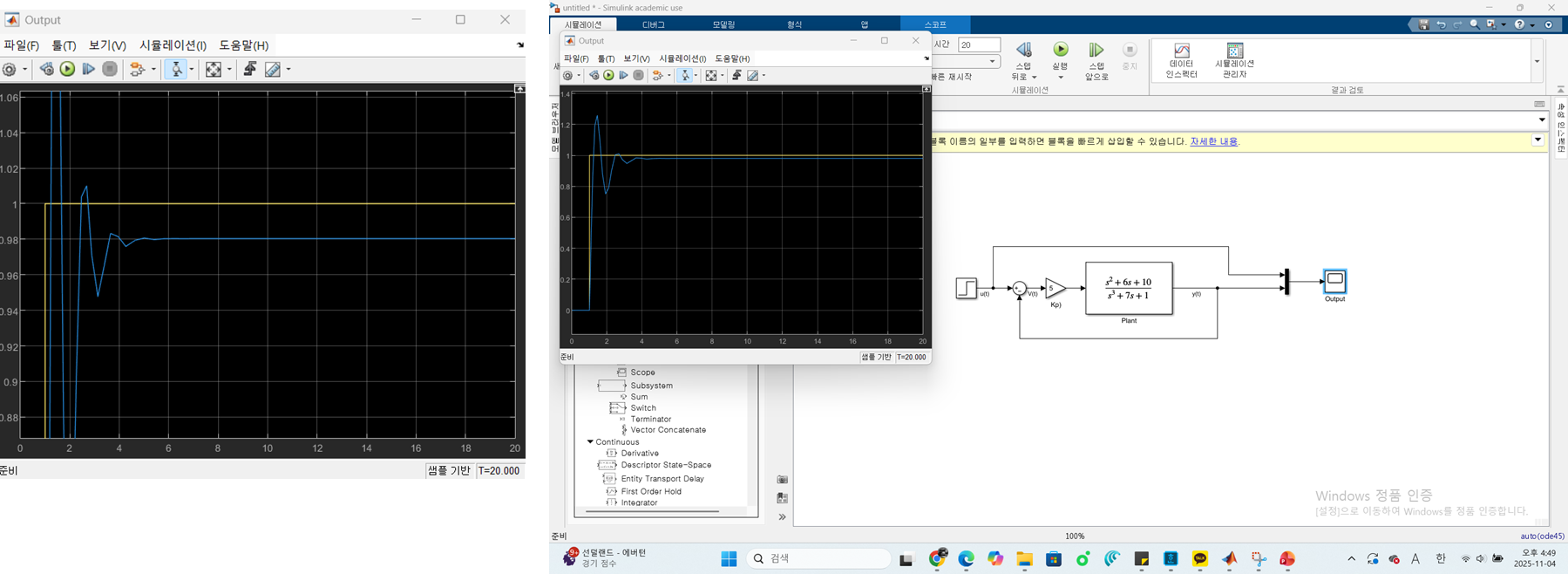Click Stop in larger Output scope toolbar
Image resolution: width=1568 pixels, height=574 pixels.
tap(110, 69)
